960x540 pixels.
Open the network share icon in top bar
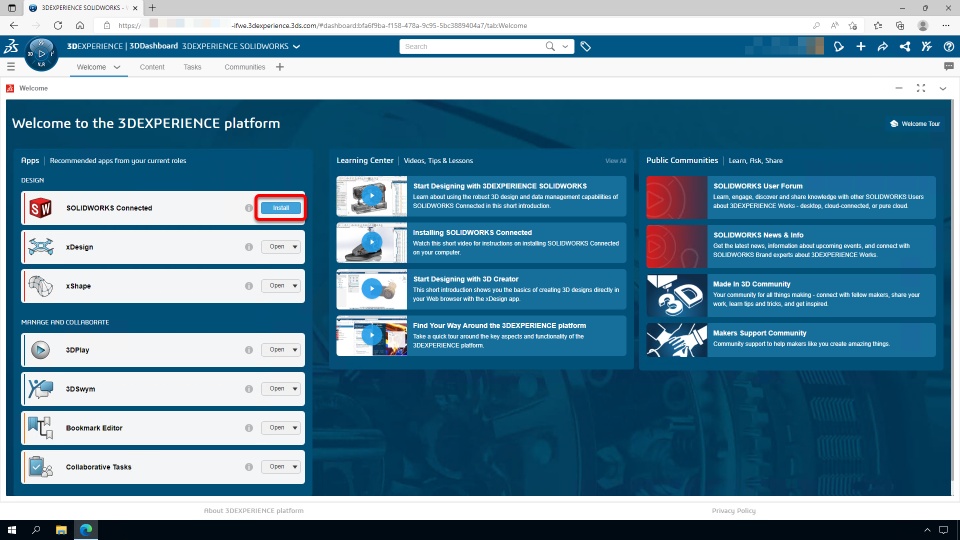[x=904, y=47]
